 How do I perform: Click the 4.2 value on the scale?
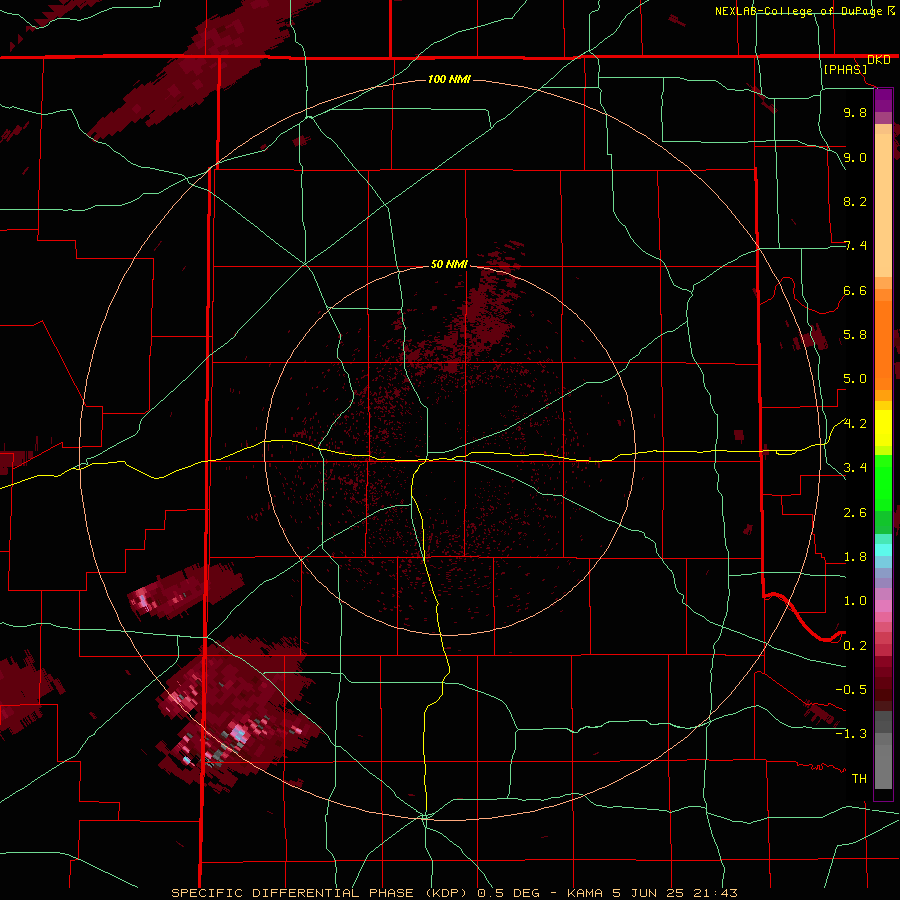pos(855,424)
